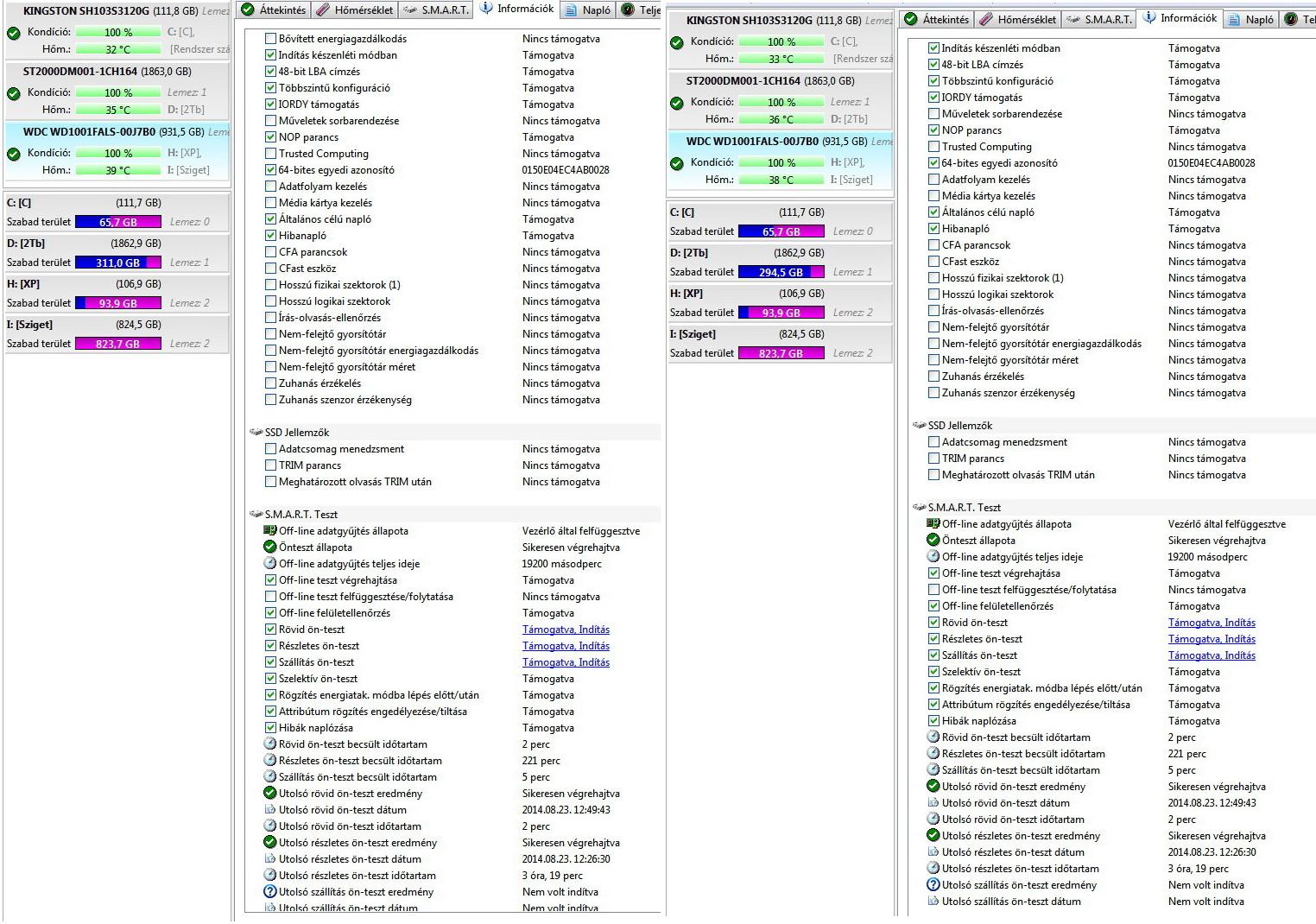Click the Utolsó részletes ön-teszt eredmény check icon, right window

coord(933,835)
